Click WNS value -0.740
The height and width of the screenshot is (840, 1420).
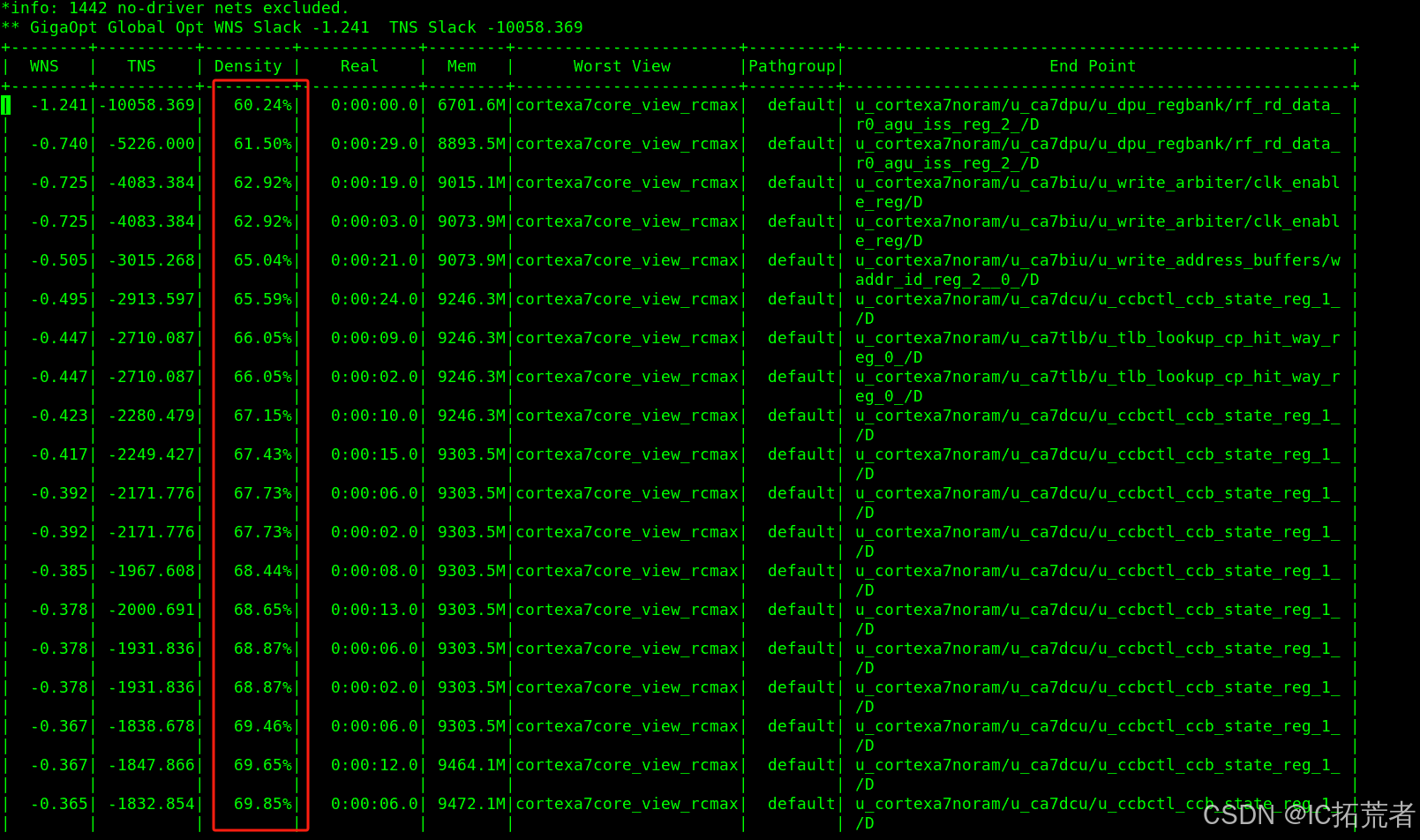[x=59, y=144]
